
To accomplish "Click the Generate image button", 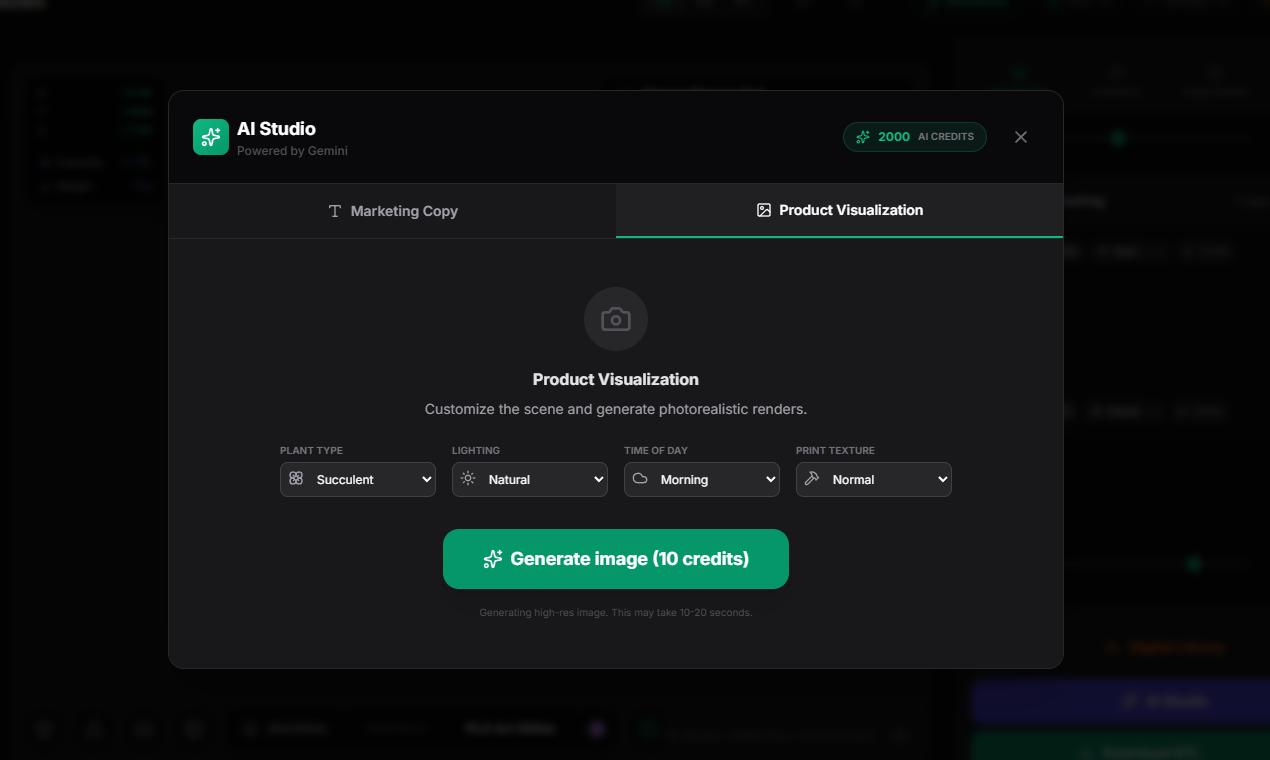I will pyautogui.click(x=615, y=559).
